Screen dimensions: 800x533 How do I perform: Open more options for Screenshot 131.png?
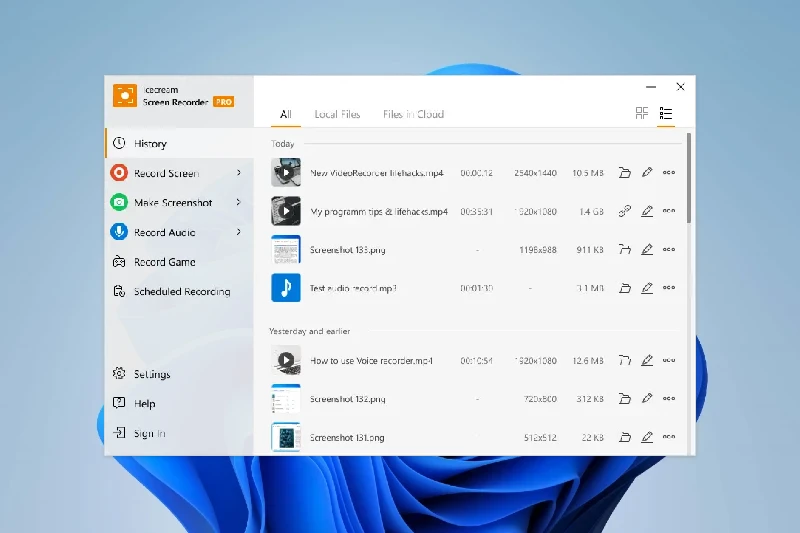click(669, 437)
